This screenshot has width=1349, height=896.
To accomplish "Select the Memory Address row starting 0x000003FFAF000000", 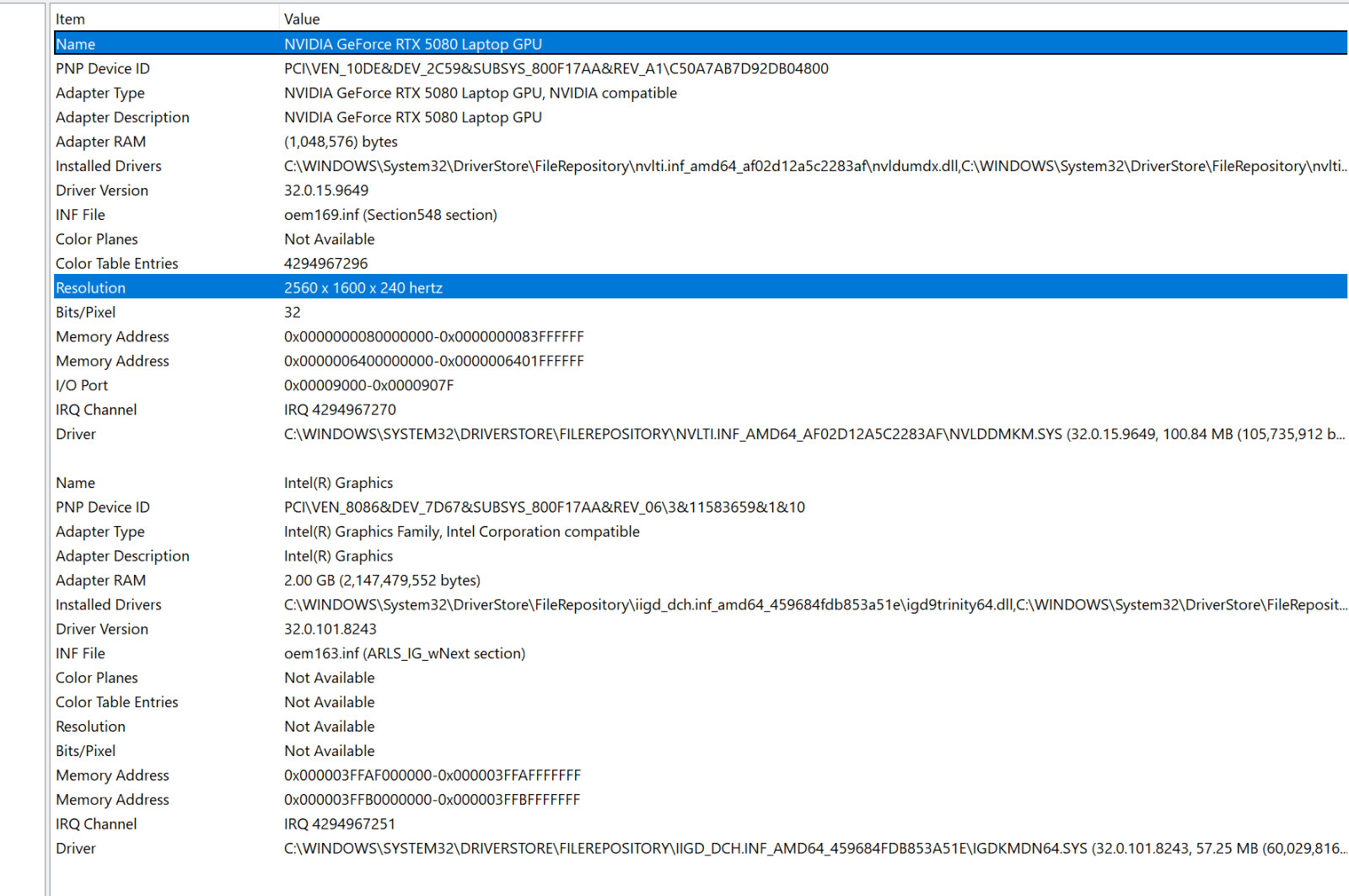I will (x=701, y=775).
